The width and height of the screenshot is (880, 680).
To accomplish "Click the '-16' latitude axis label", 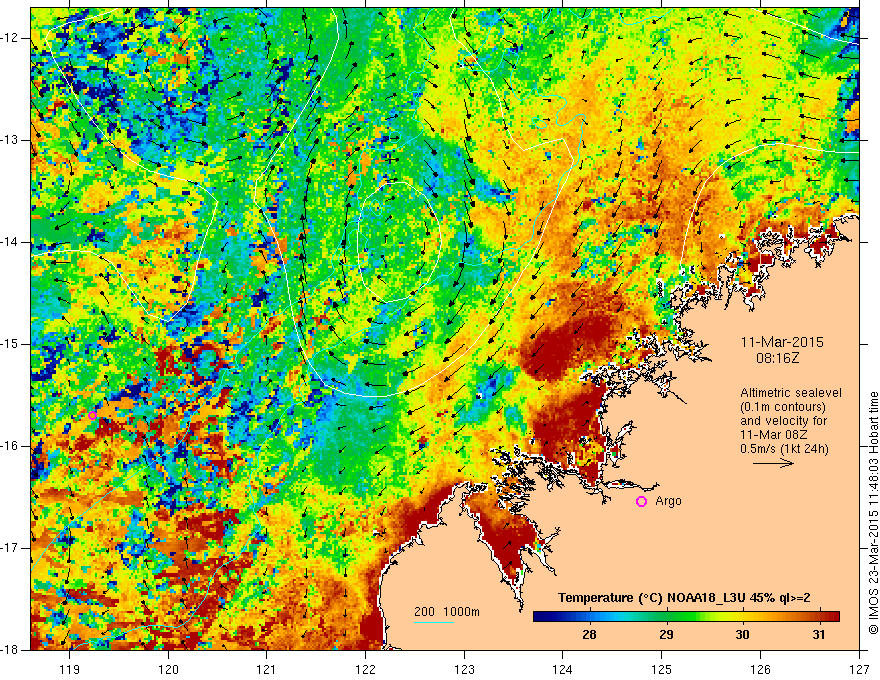I will [10, 446].
